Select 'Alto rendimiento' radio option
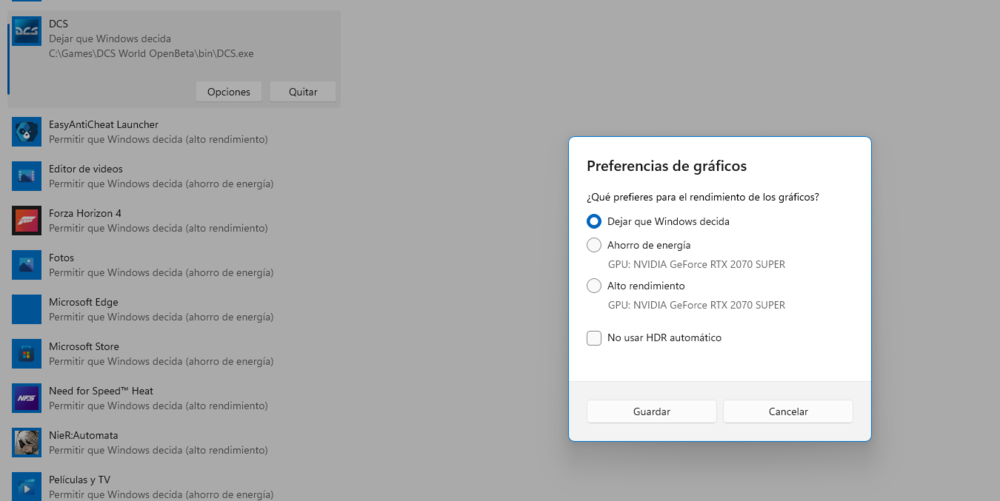Viewport: 1000px width, 501px height. click(594, 286)
